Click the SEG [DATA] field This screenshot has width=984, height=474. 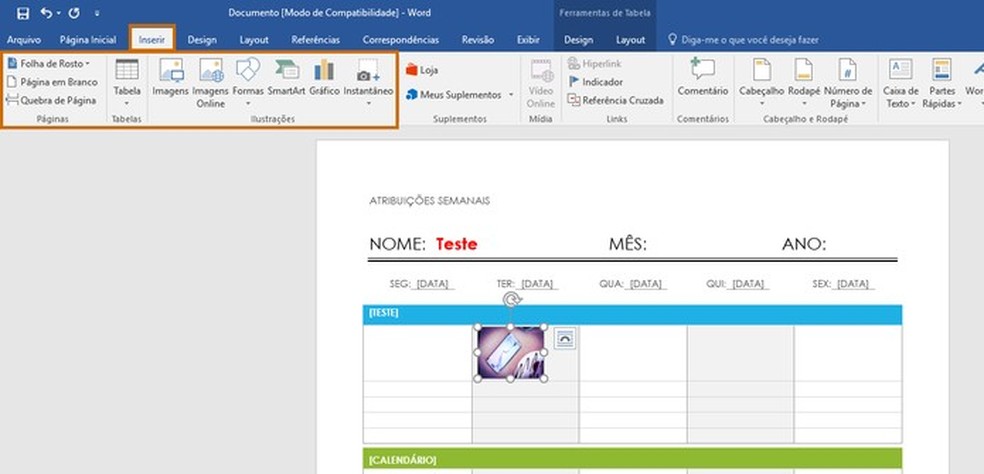point(422,284)
